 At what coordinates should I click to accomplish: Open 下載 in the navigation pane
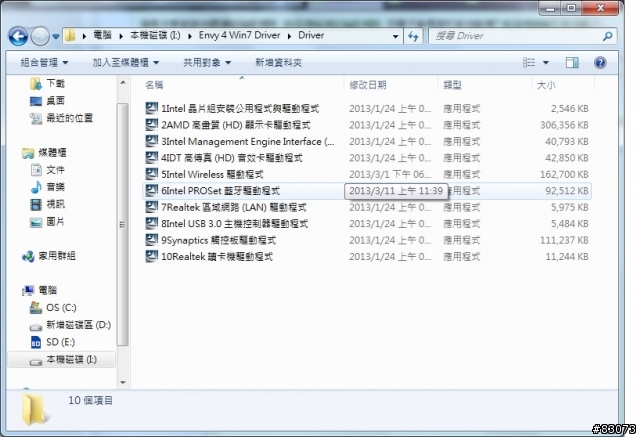47,83
